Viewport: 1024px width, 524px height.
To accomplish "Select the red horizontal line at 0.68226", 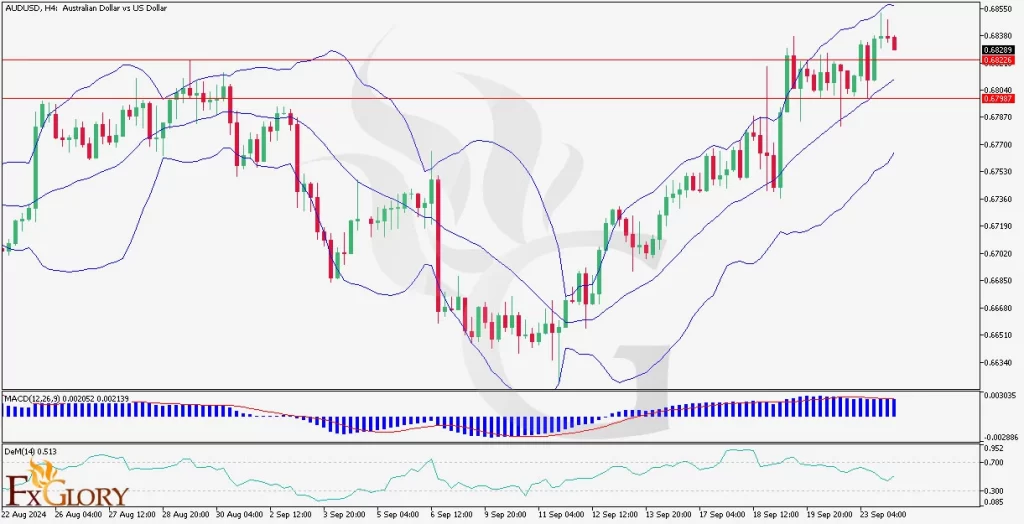I will pos(490,59).
